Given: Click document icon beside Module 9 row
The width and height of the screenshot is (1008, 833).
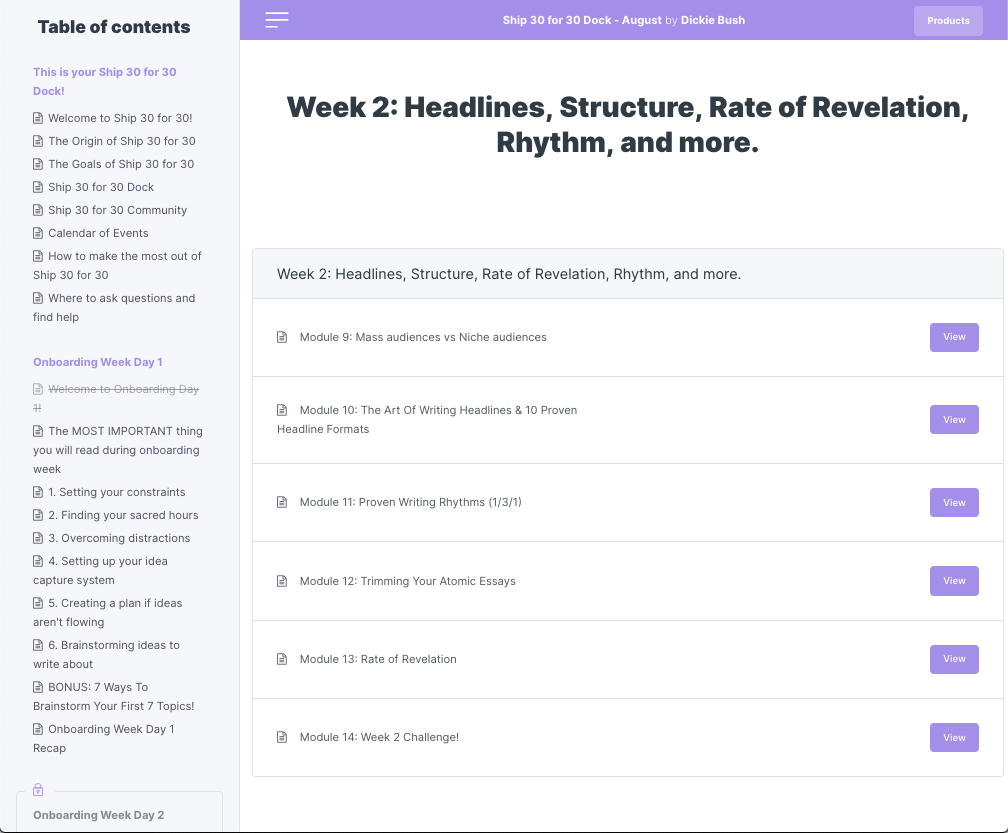Looking at the screenshot, I should point(282,337).
